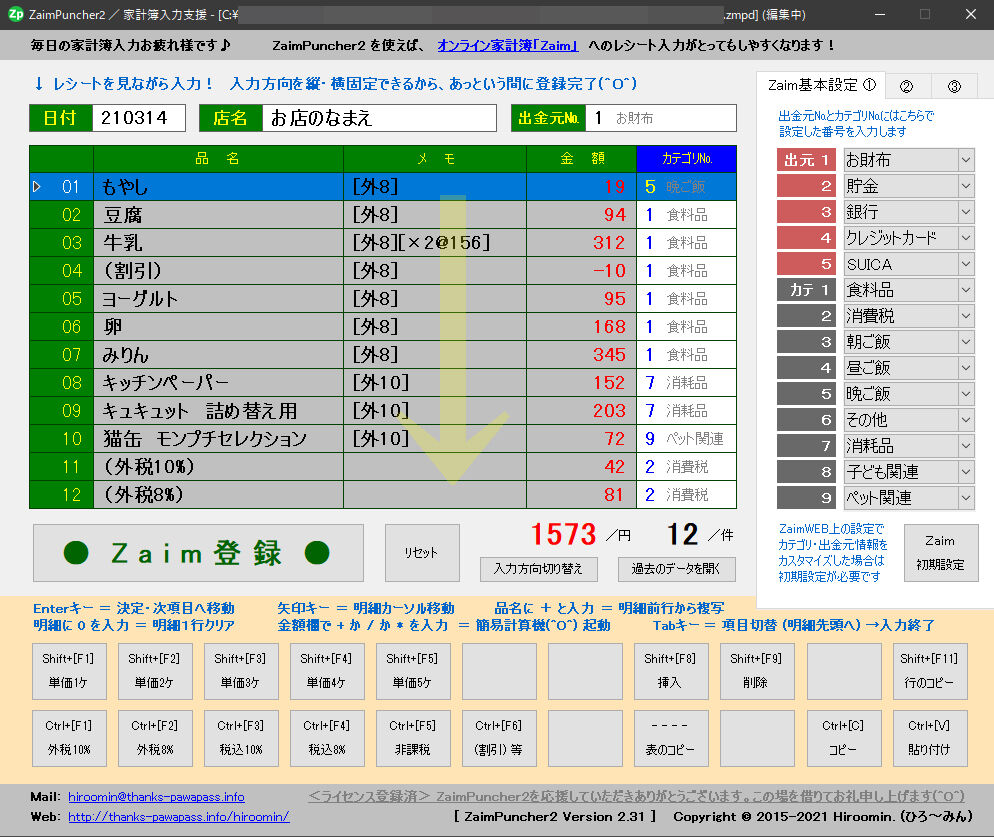Open the オンライン家計簿「Zaim」 link

click(508, 46)
